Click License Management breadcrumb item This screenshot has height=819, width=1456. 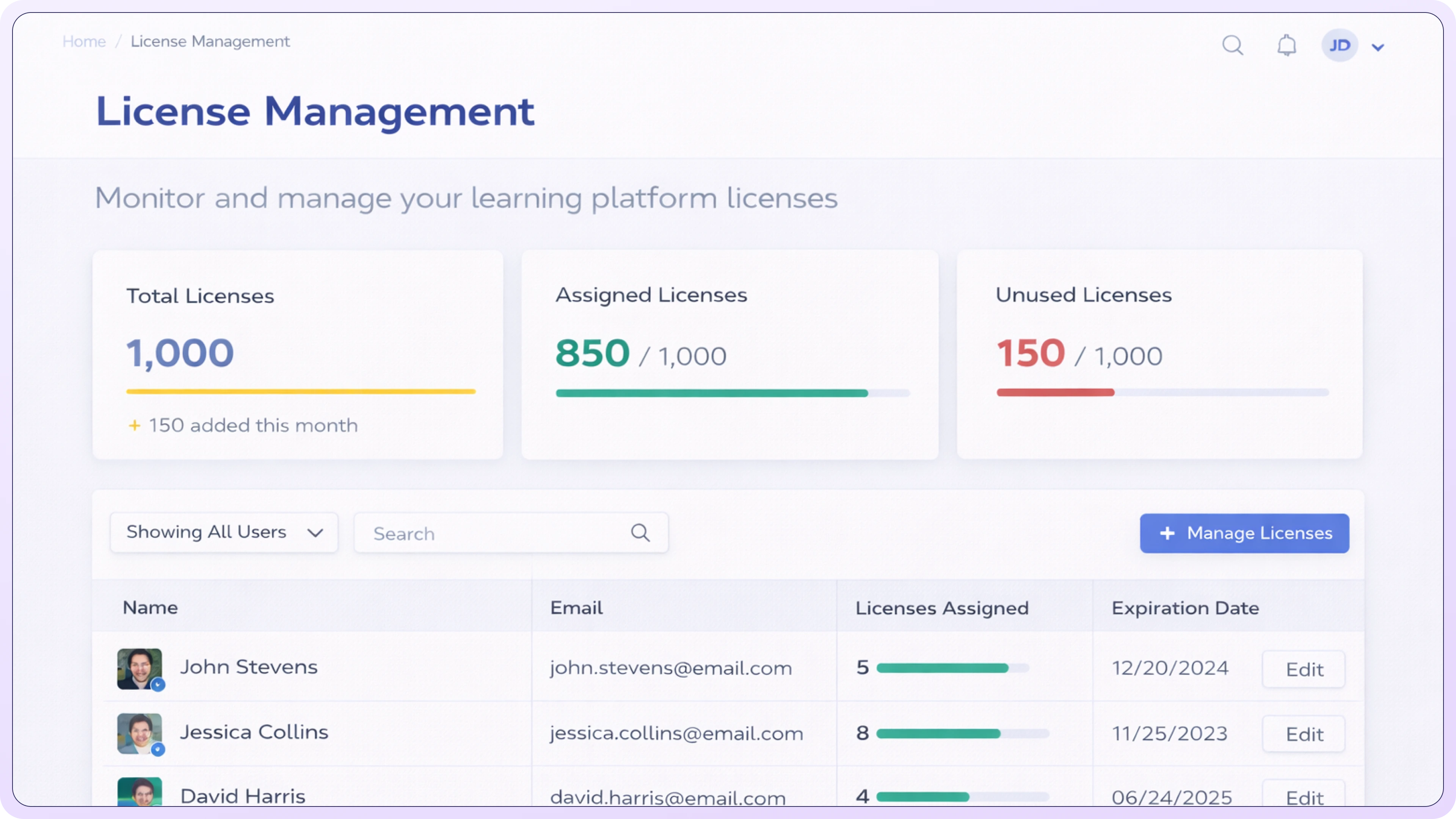[x=210, y=42]
